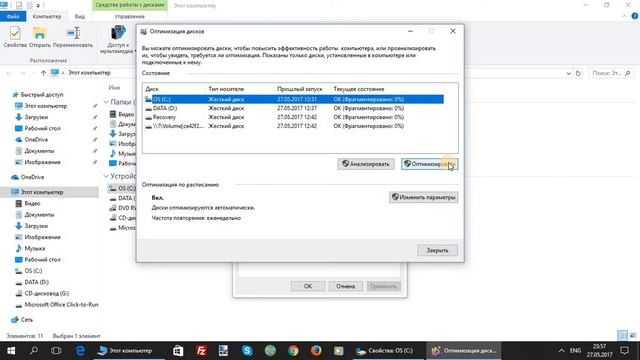Click the refresh icon by address bar

tap(578, 73)
